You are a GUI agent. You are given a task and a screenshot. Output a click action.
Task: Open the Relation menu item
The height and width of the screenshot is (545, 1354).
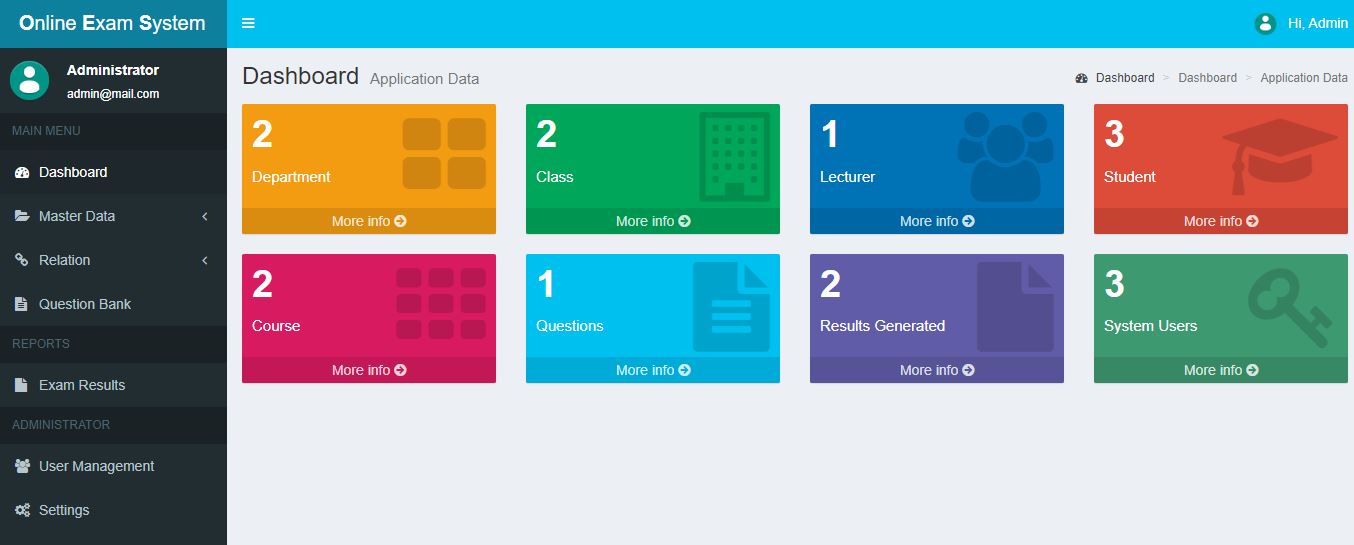(x=113, y=260)
